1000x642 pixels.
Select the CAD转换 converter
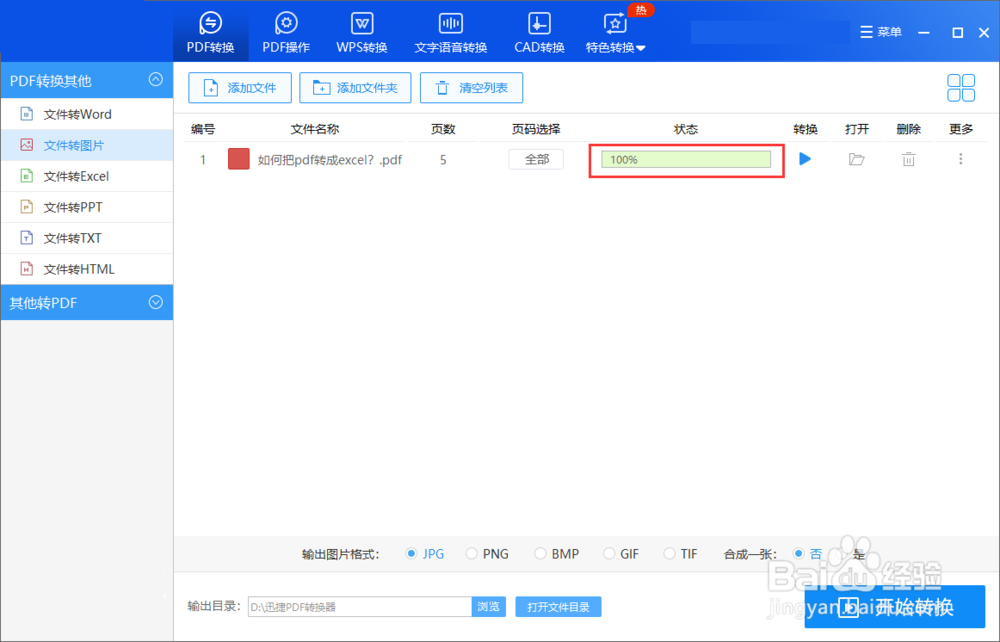click(538, 31)
